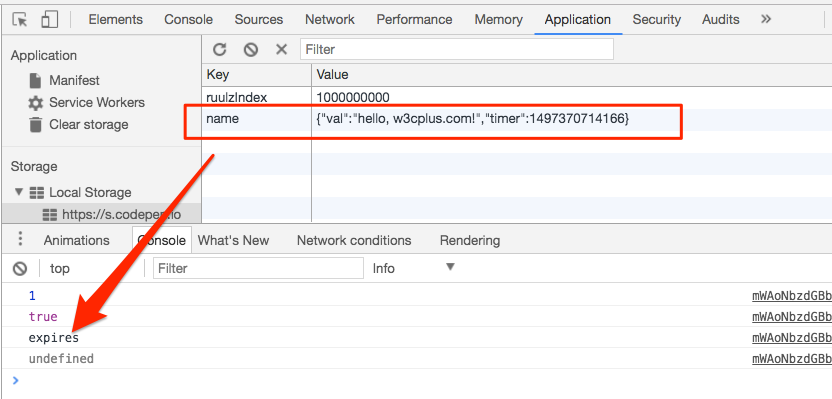Open the Service Workers section
This screenshot has width=832, height=399.
pos(97,102)
